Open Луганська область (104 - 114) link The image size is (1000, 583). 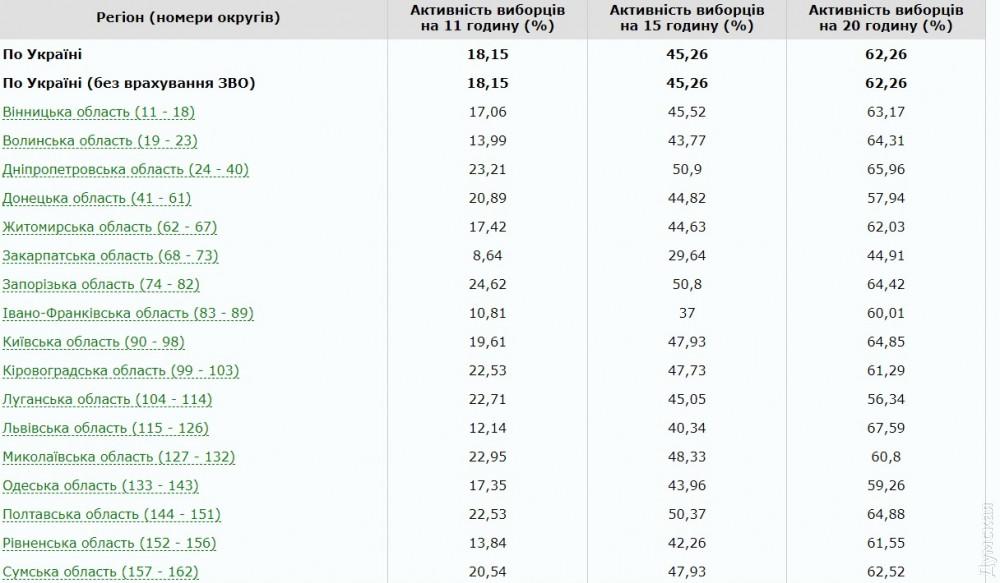(x=107, y=400)
